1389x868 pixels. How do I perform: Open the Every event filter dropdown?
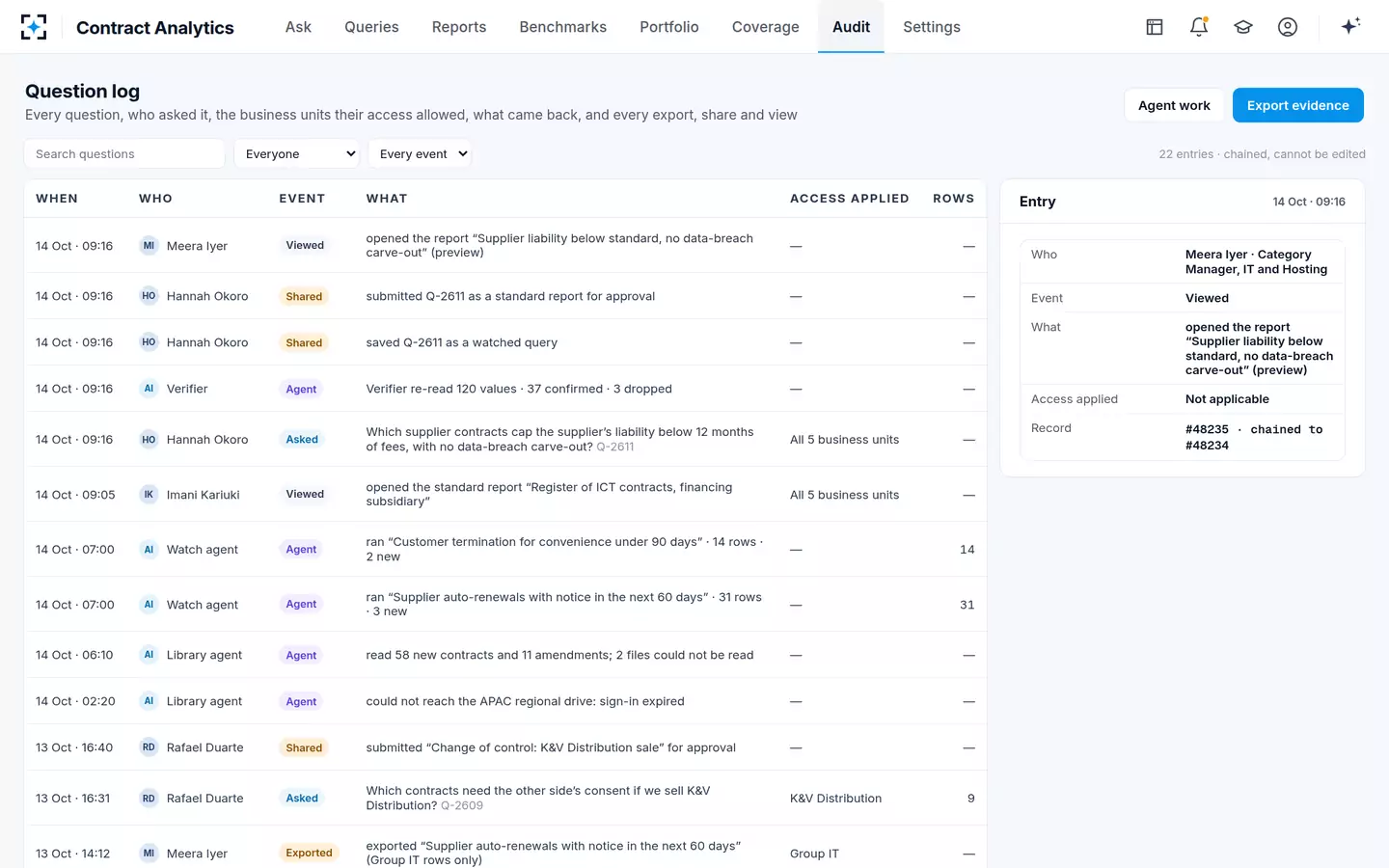(x=420, y=153)
